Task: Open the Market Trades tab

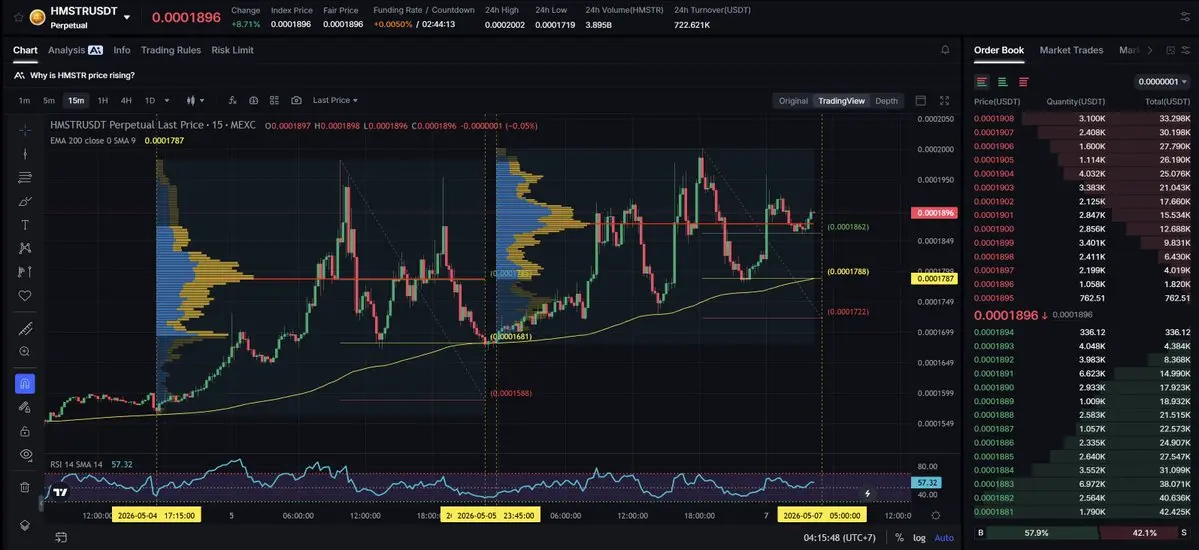Action: click(1071, 50)
